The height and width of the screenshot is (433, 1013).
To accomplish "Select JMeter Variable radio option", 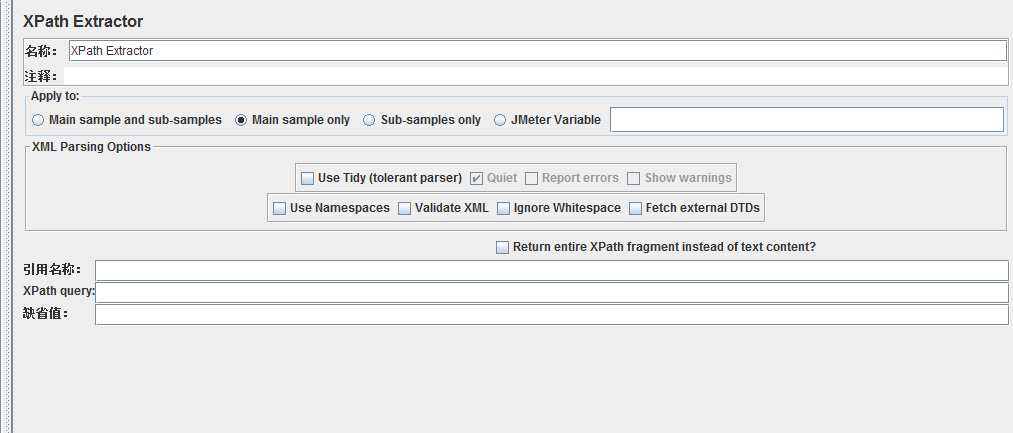I will pyautogui.click(x=500, y=120).
